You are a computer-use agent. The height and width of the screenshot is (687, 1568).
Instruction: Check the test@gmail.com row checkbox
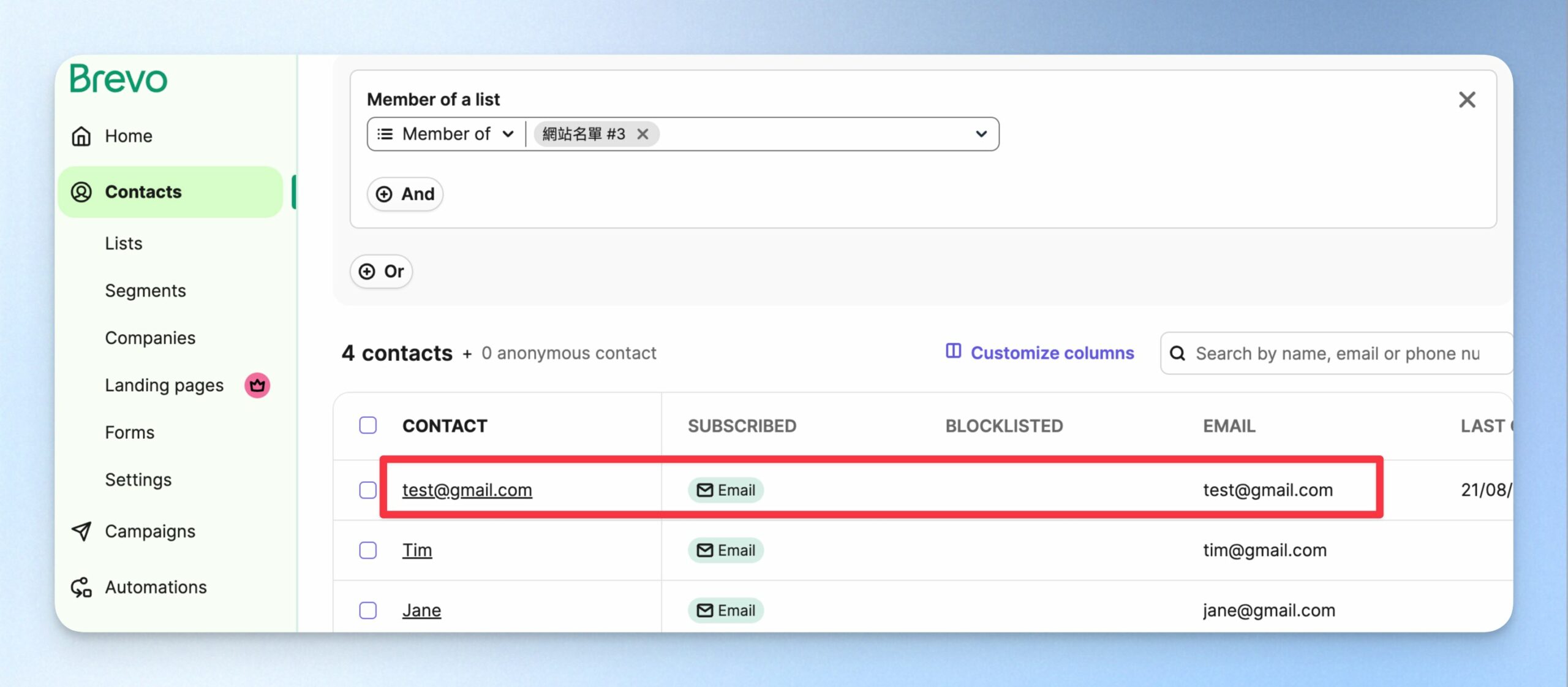click(368, 490)
